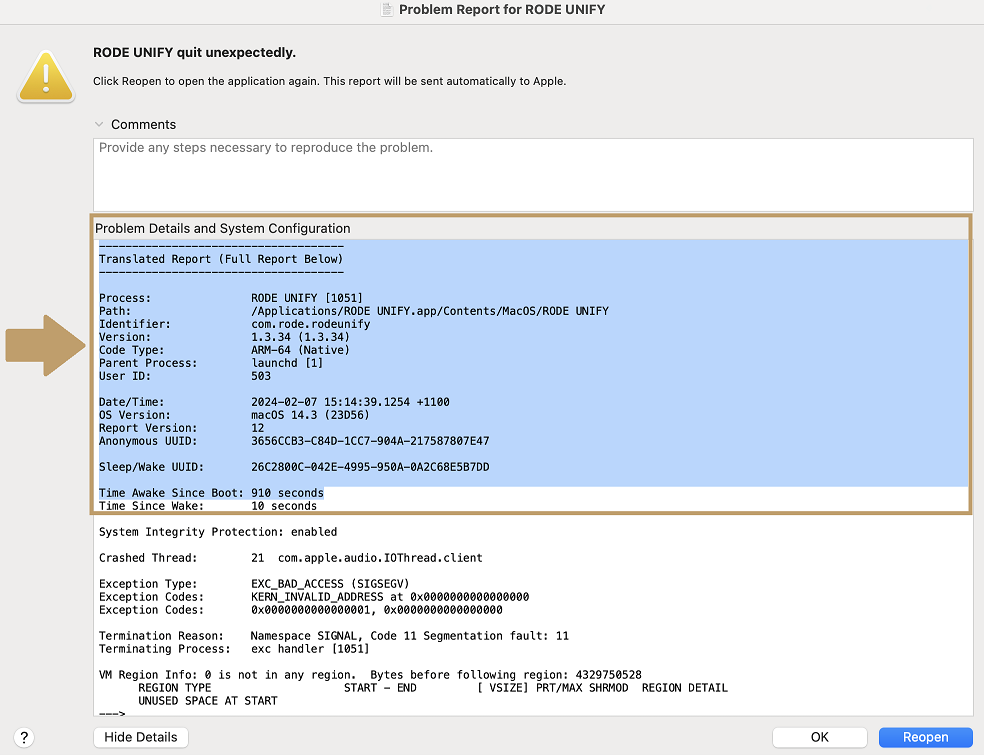Collapse the Comments disclosure triangle
This screenshot has height=755, width=984.
coord(99,124)
